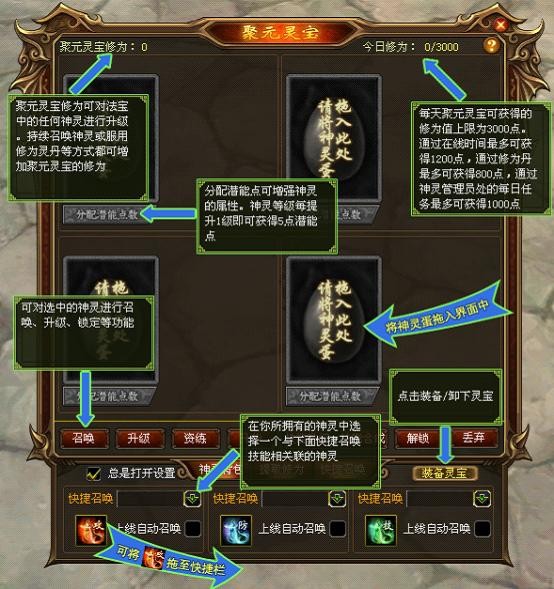Screen dimensions: 554x589
Task: Enable 上线自动召唤 for the defense spirit
Action: point(337,529)
